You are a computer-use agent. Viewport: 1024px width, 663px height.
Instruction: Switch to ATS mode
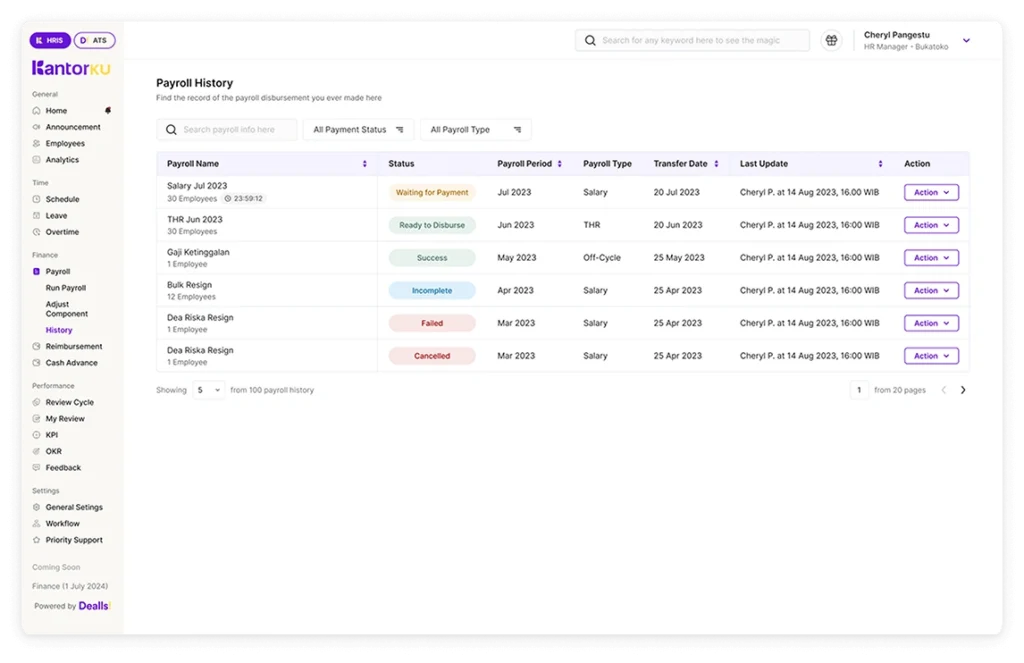coord(95,40)
